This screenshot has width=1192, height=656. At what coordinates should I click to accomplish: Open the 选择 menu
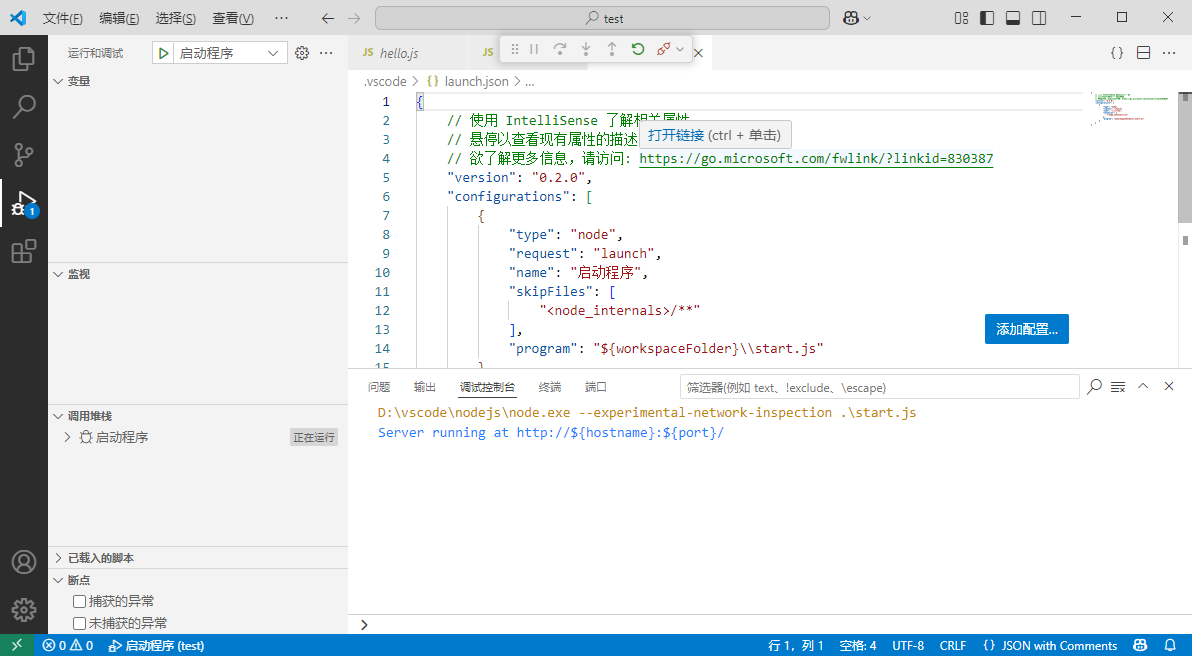[x=176, y=18]
